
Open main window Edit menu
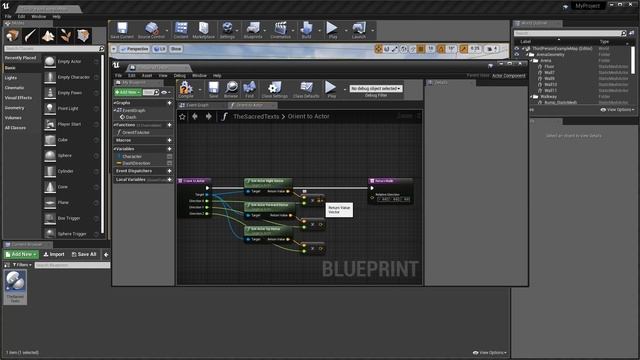coord(21,17)
